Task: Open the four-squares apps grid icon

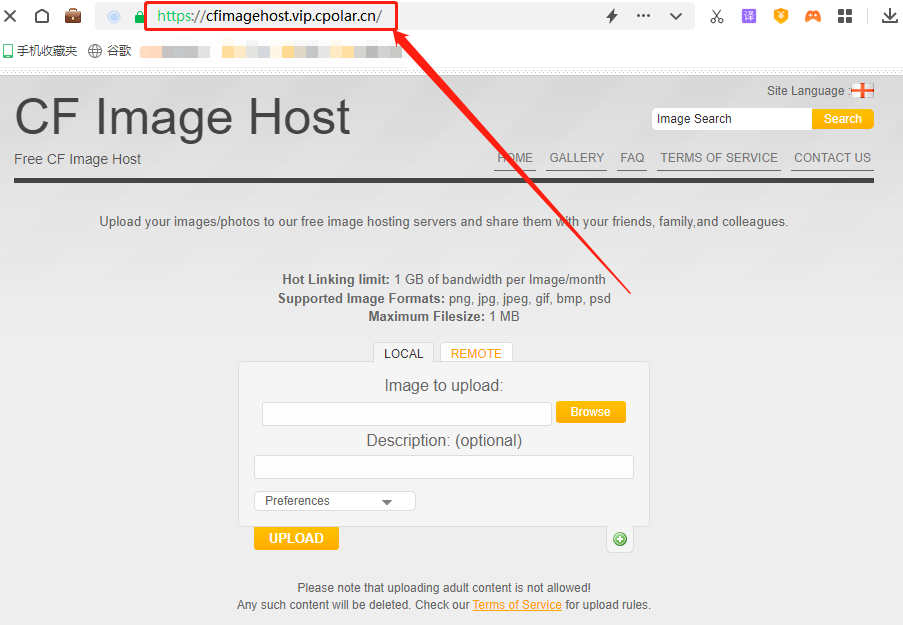Action: pyautogui.click(x=845, y=16)
